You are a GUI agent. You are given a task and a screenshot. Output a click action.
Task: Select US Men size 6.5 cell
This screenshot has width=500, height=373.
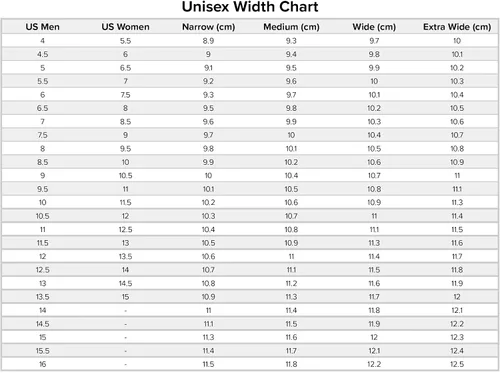[x=42, y=108]
